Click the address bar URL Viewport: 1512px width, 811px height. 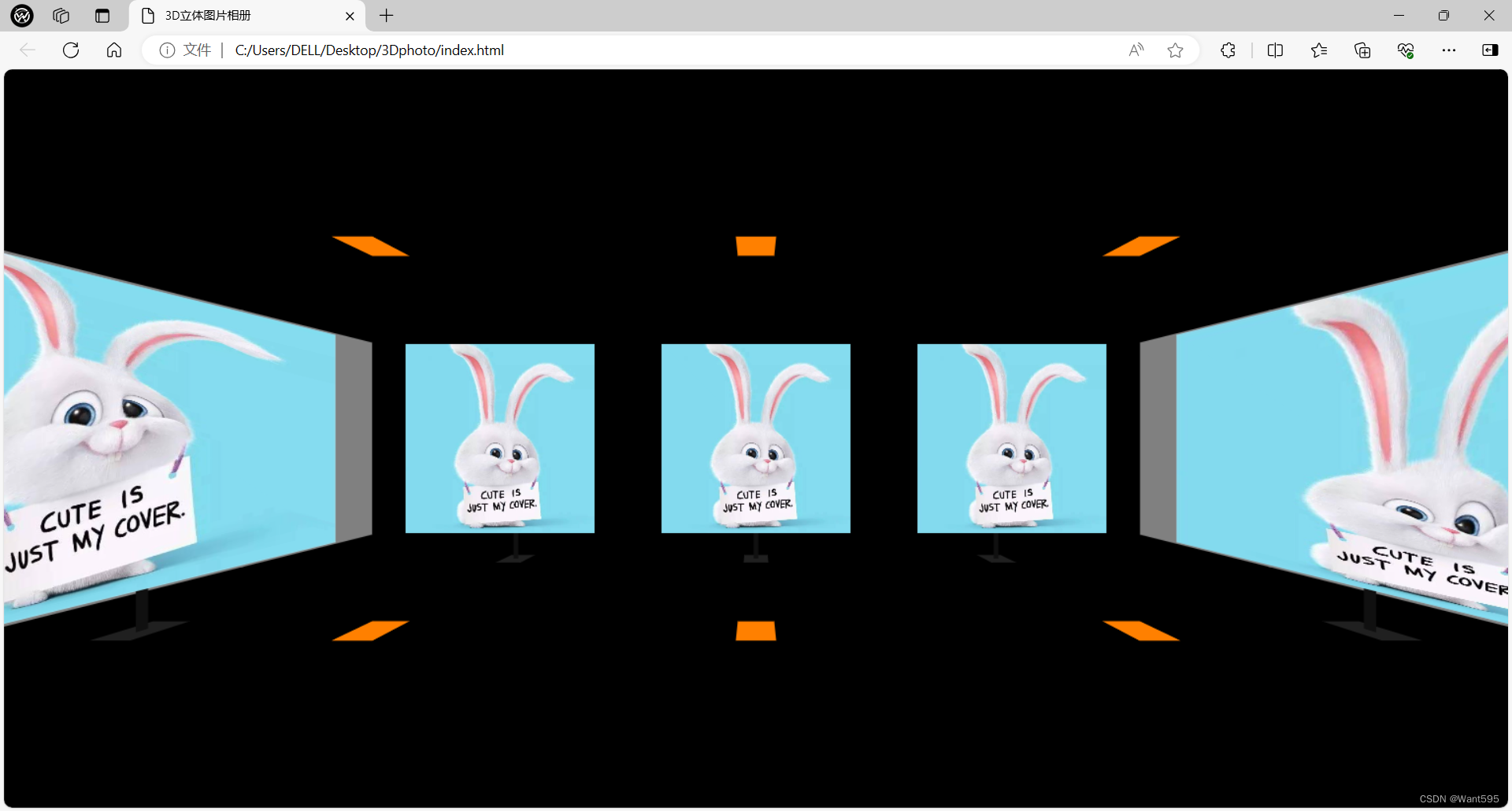(x=369, y=50)
